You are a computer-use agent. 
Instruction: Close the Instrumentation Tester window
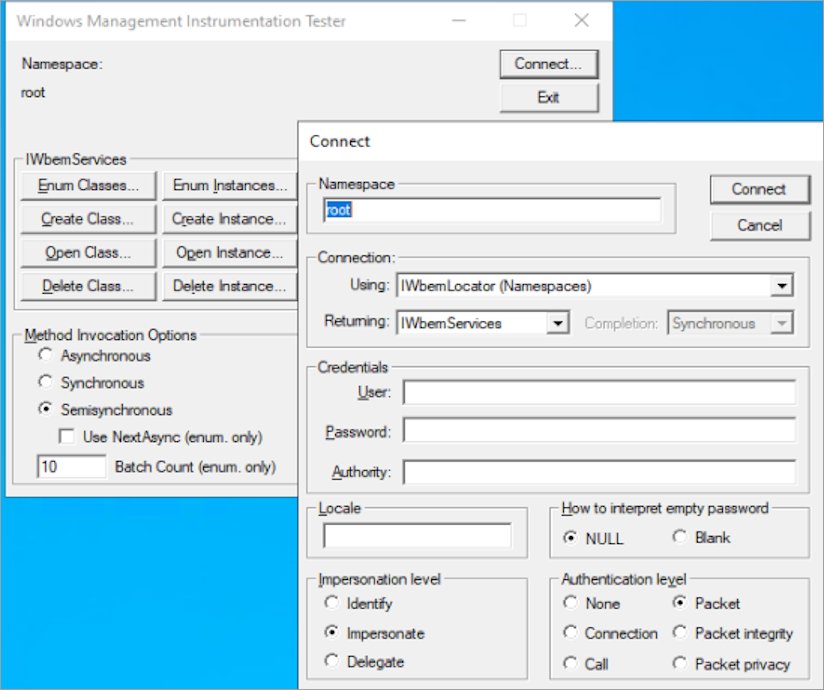coord(581,20)
